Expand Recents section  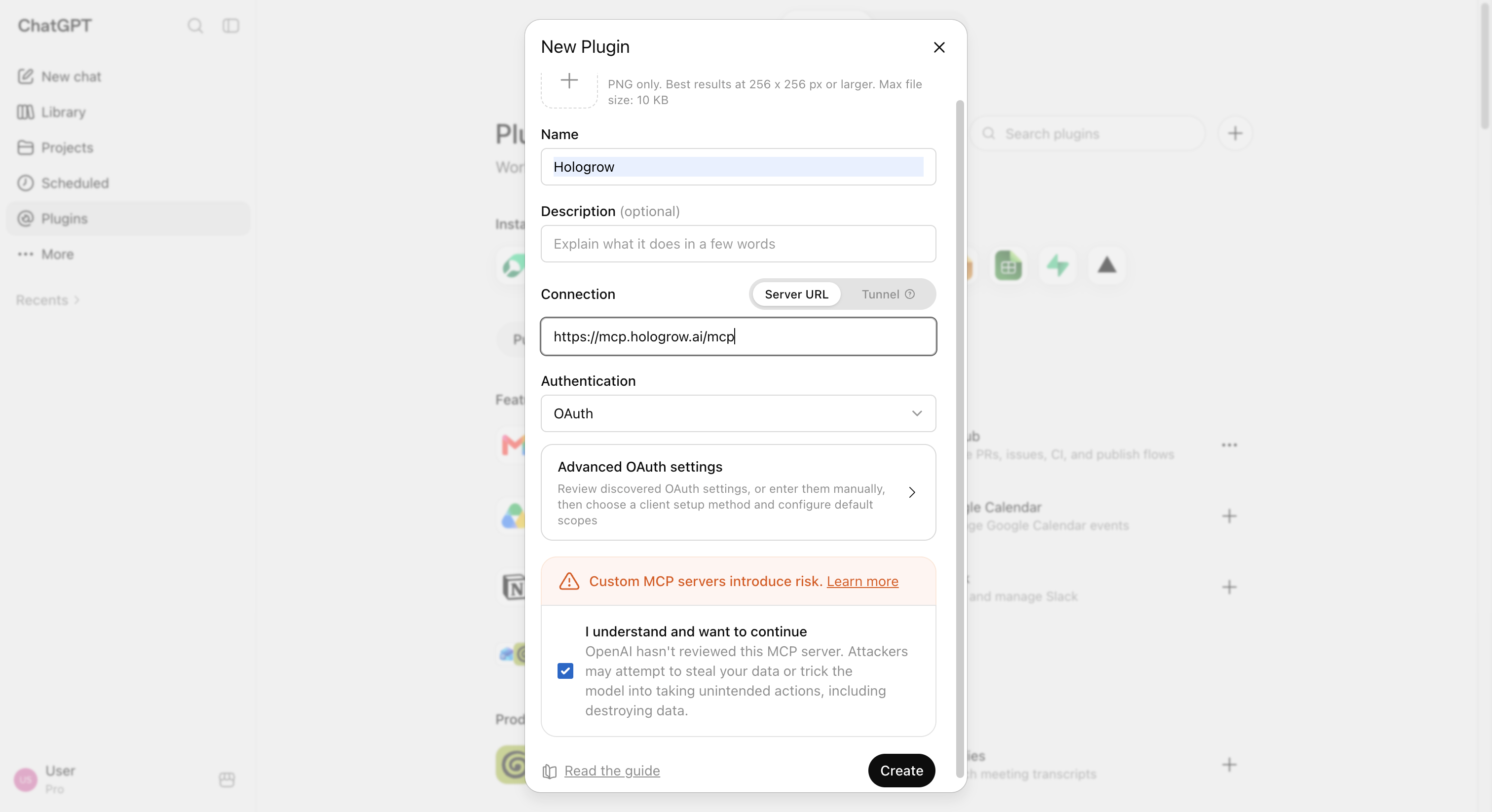pyautogui.click(x=47, y=300)
